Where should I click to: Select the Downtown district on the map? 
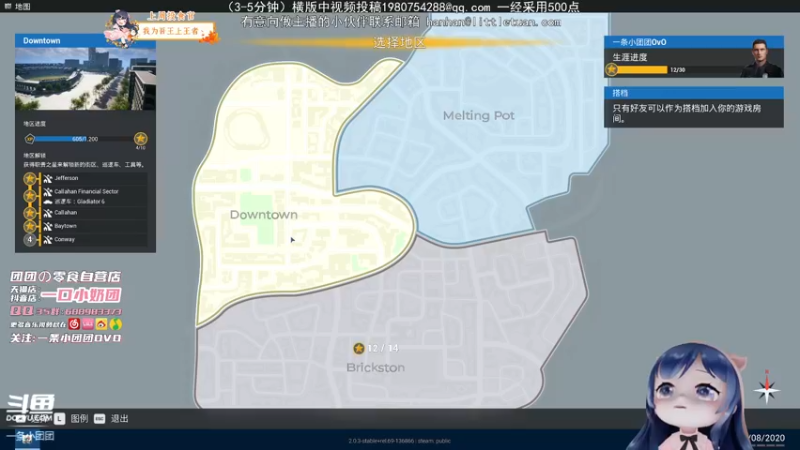coord(263,215)
